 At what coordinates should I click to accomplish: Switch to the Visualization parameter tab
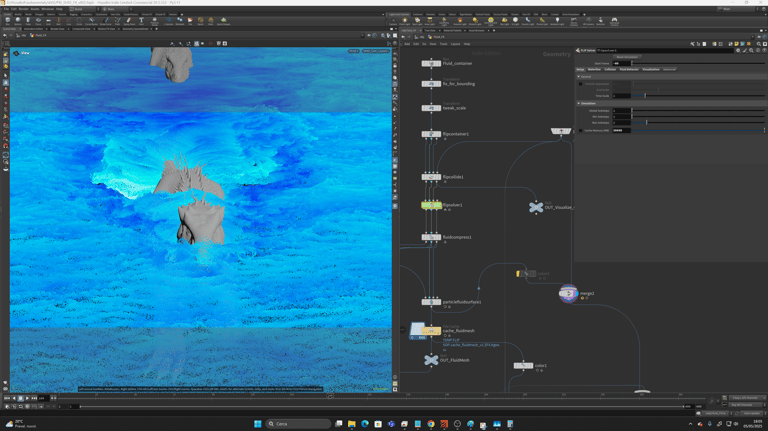[651, 70]
